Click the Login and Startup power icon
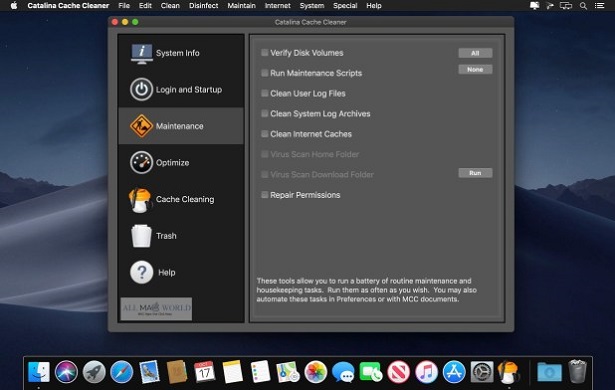The width and height of the screenshot is (615, 390). [x=141, y=89]
